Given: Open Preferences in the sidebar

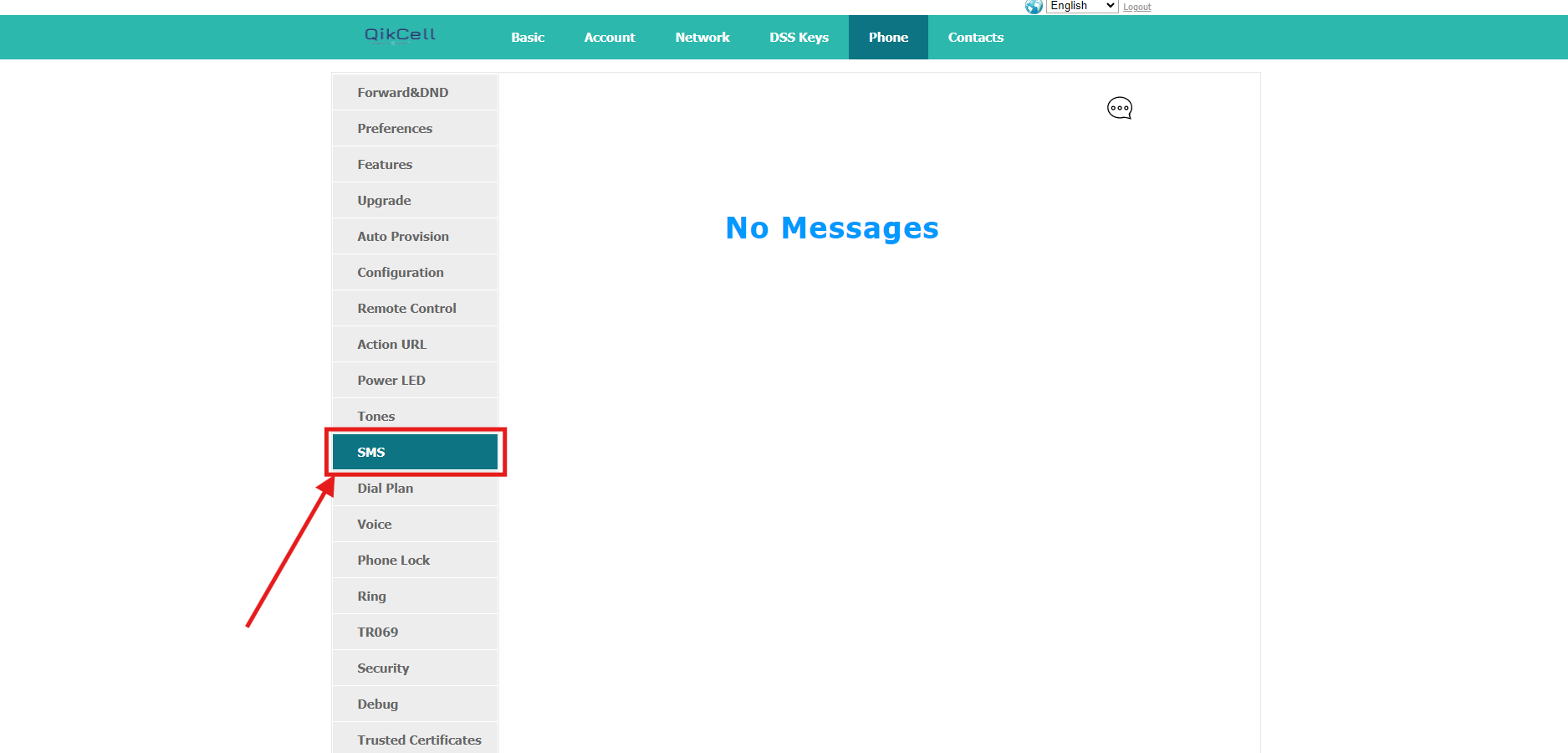Looking at the screenshot, I should coord(415,128).
